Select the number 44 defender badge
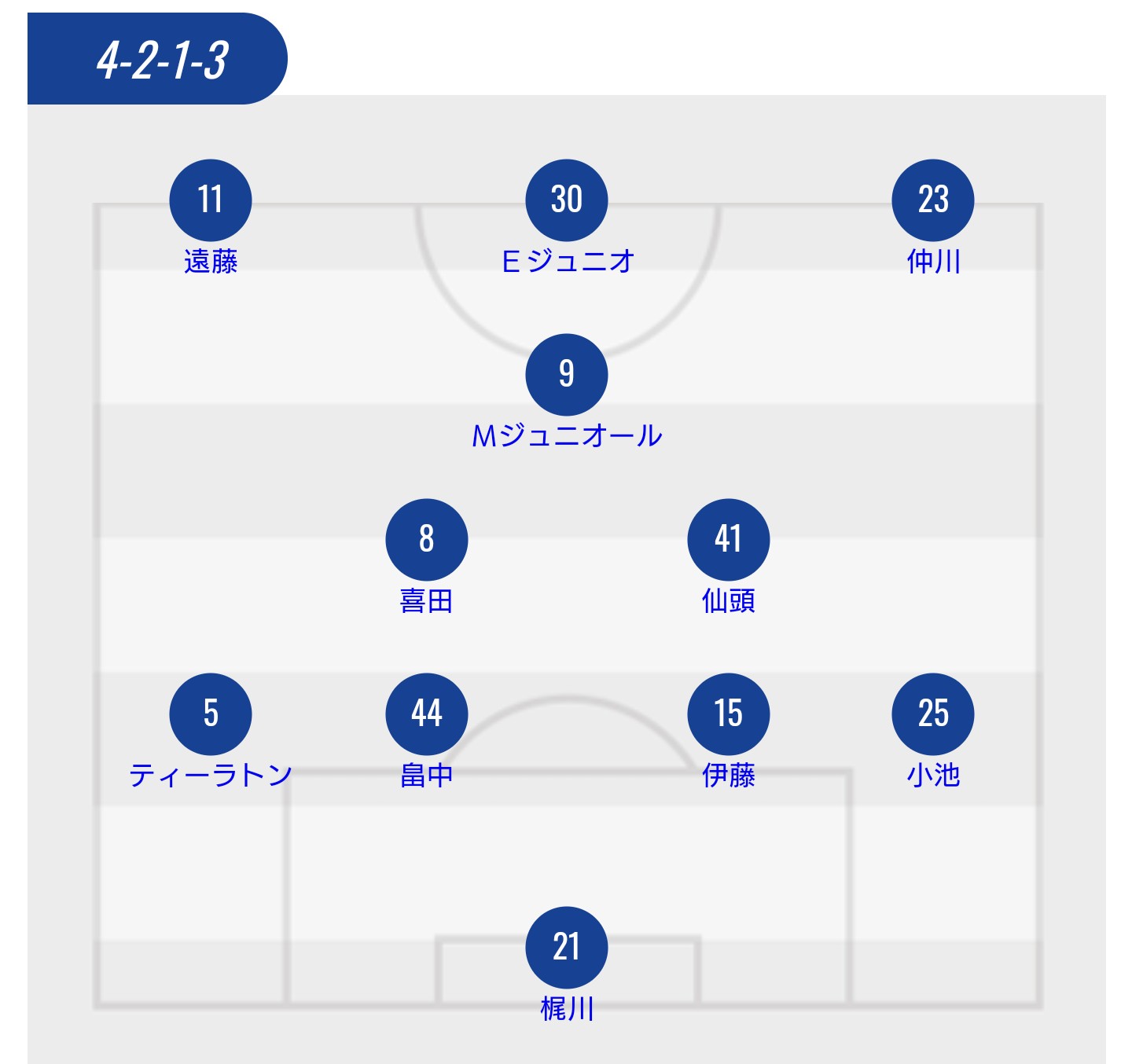 pyautogui.click(x=426, y=714)
